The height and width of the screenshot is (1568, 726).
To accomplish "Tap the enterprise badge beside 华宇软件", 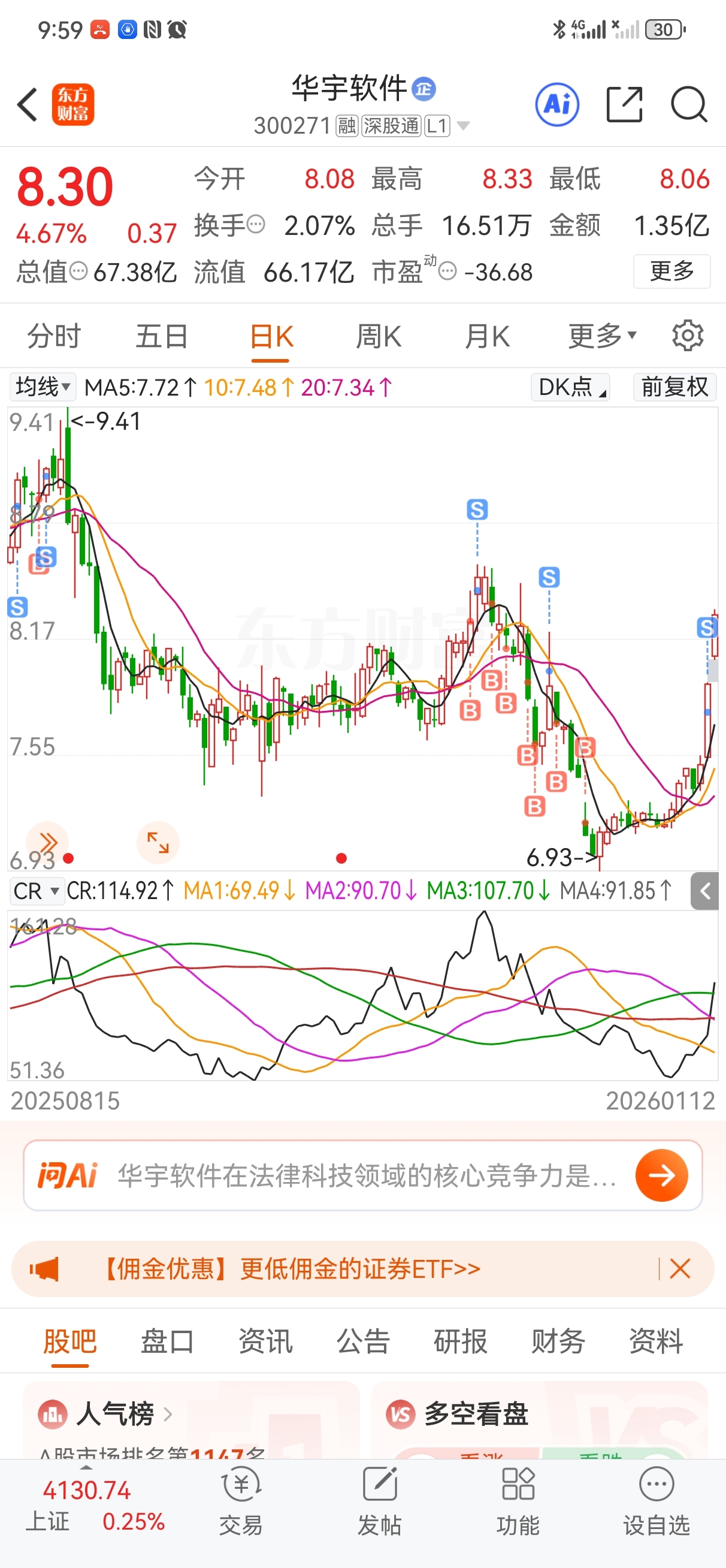I will click(423, 89).
